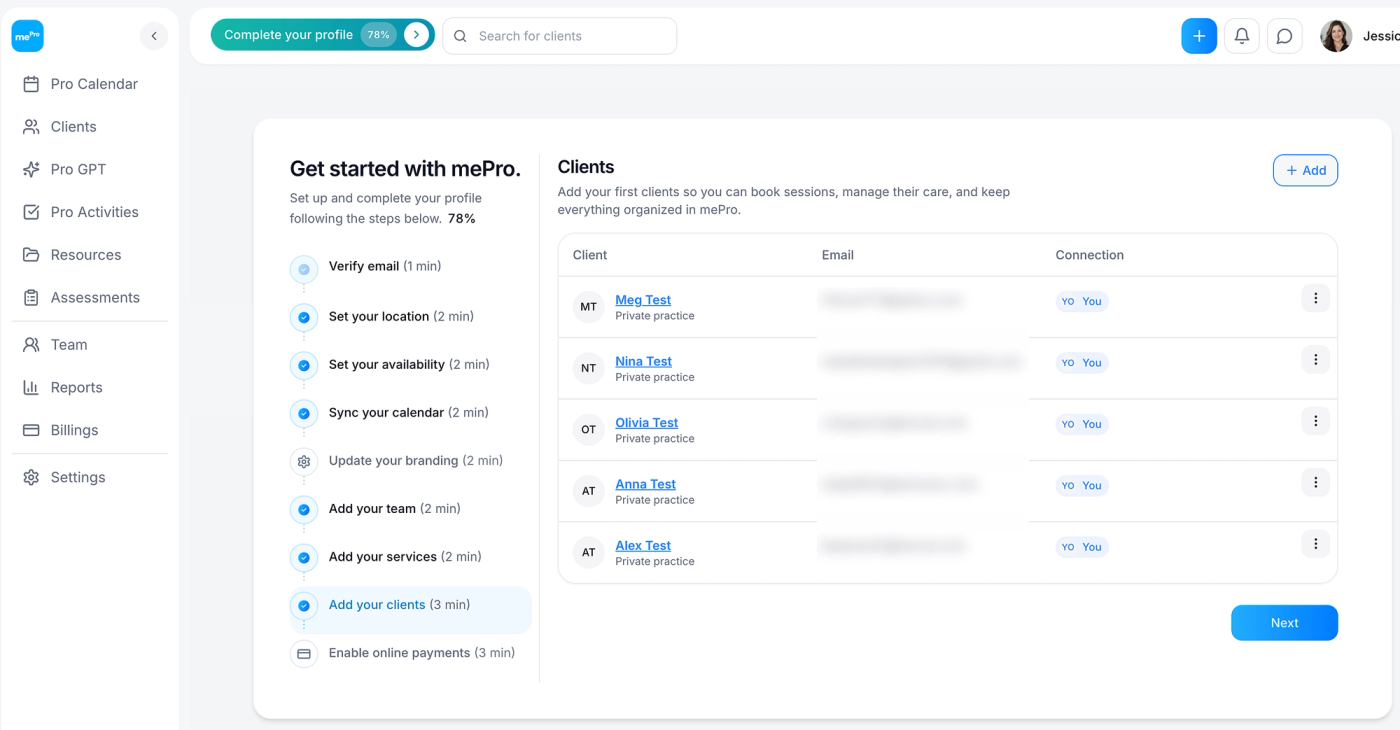This screenshot has height=730, width=1400.
Task: Open the three-dot menu for Olivia Test
Action: click(x=1315, y=421)
